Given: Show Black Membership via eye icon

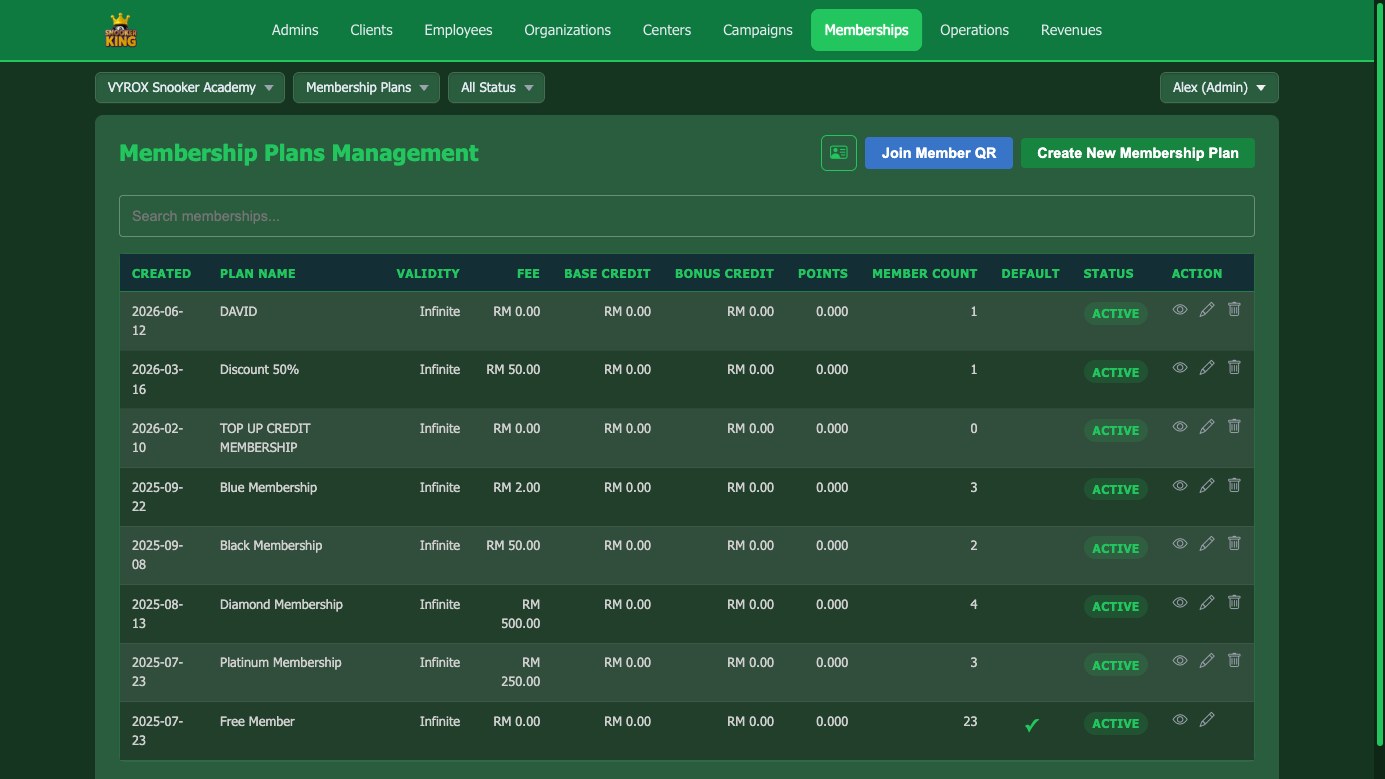Looking at the screenshot, I should click(1180, 544).
